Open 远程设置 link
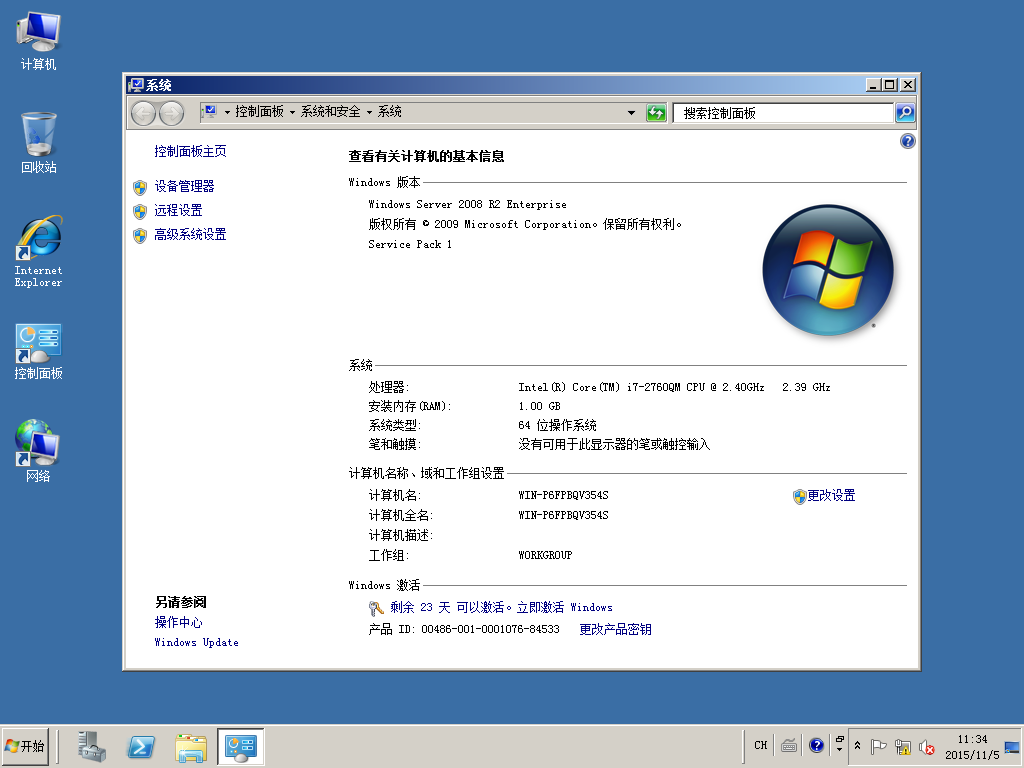This screenshot has width=1024, height=768. coord(178,210)
